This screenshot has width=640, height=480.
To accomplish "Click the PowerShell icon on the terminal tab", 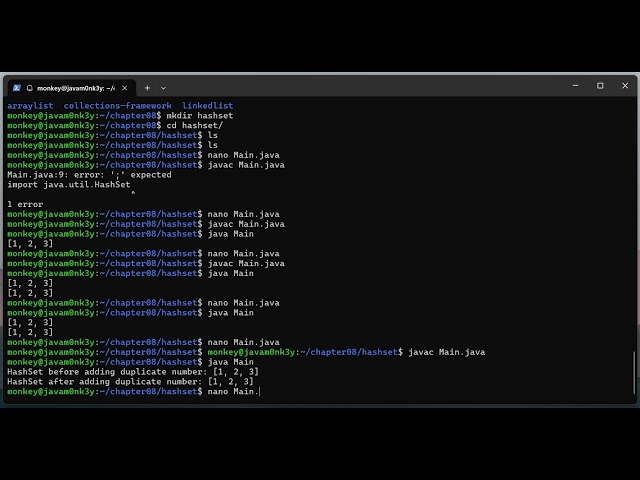I will 17,88.
